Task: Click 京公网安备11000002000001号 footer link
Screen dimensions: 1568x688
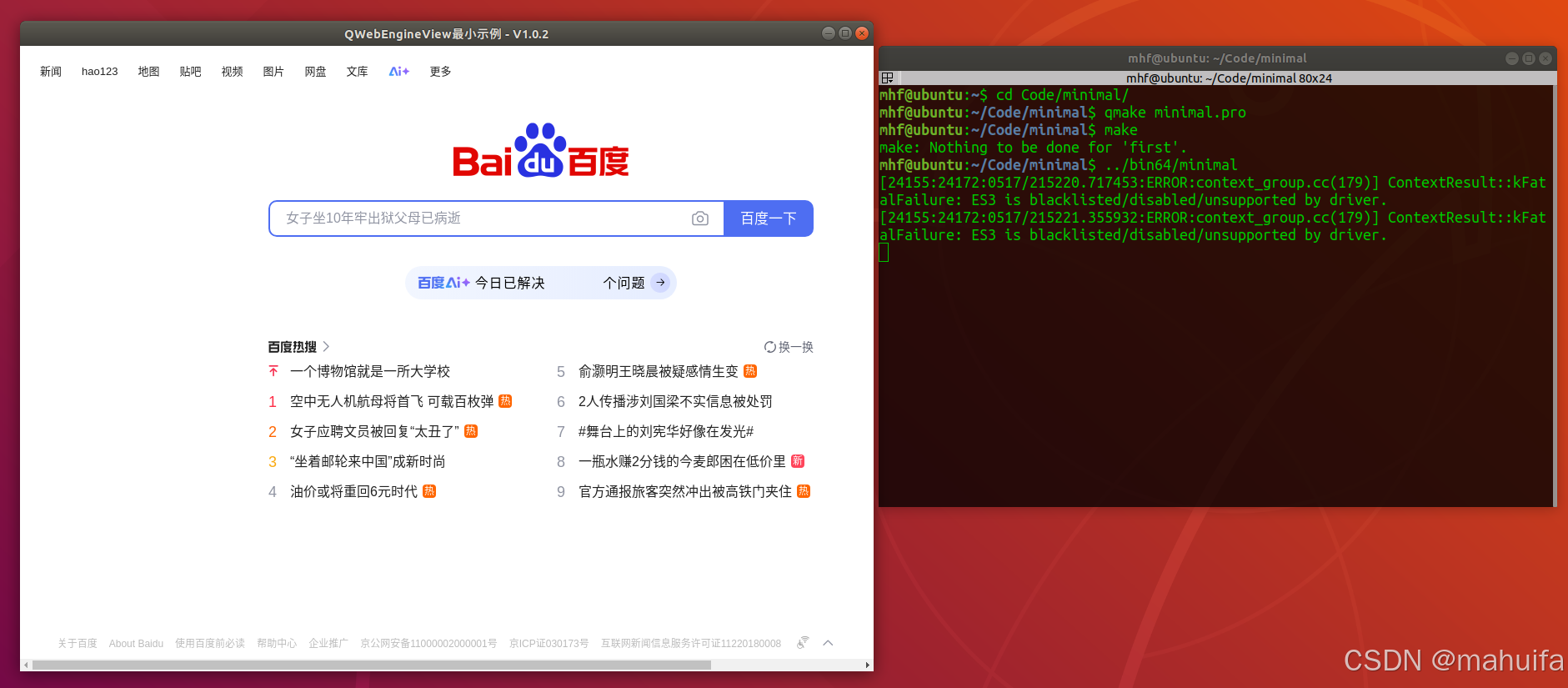Action: coord(428,643)
